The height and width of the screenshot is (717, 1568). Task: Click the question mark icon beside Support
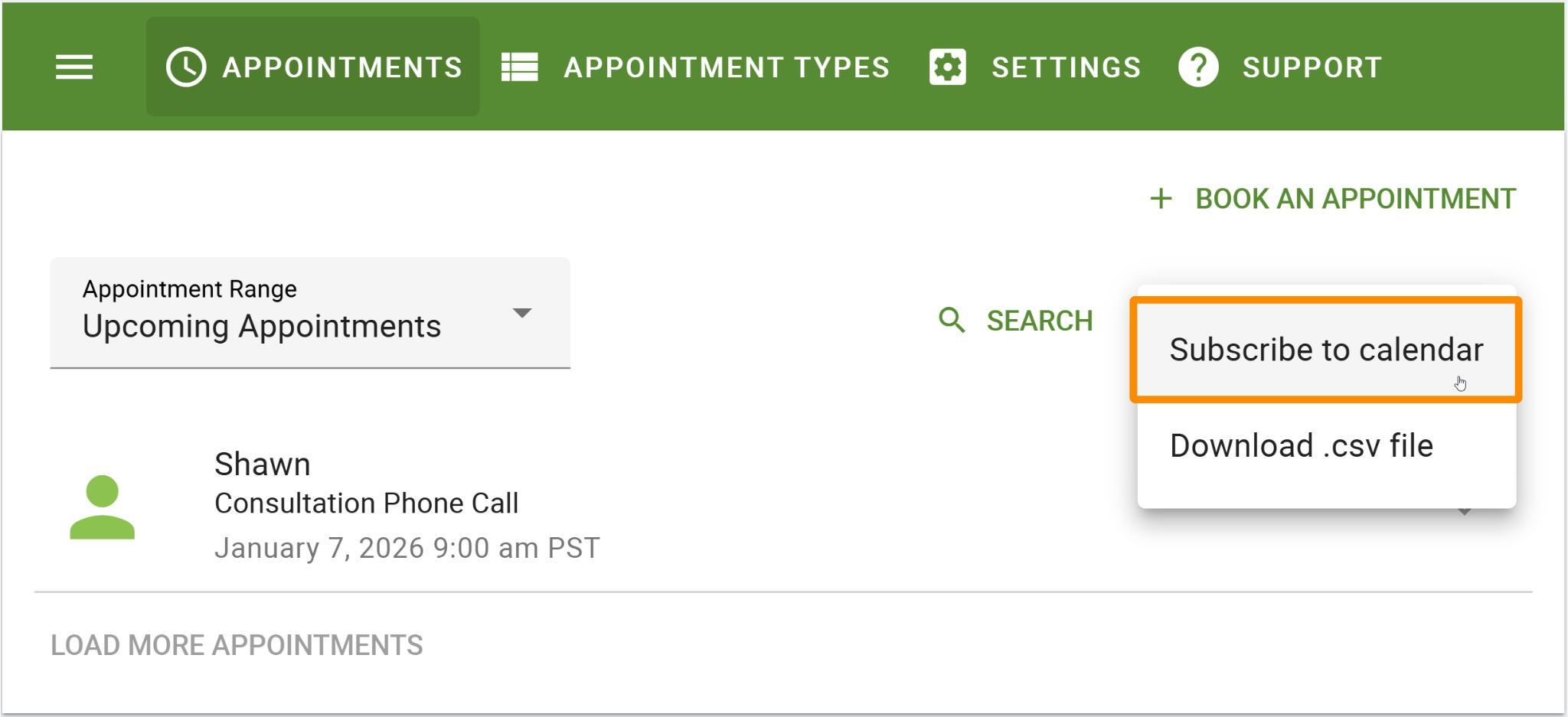[x=1198, y=67]
